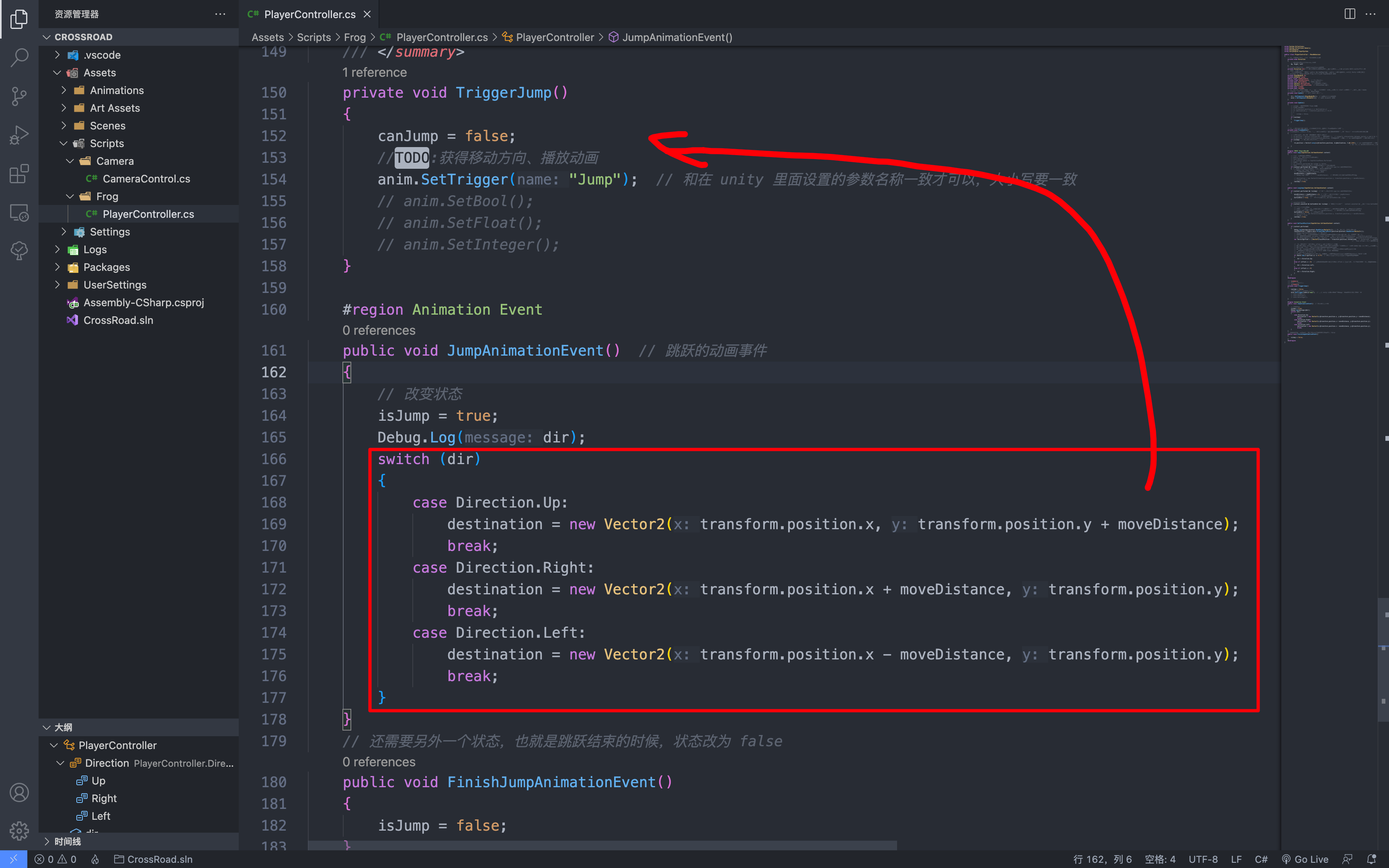Expand the Animations folder

[138, 91]
